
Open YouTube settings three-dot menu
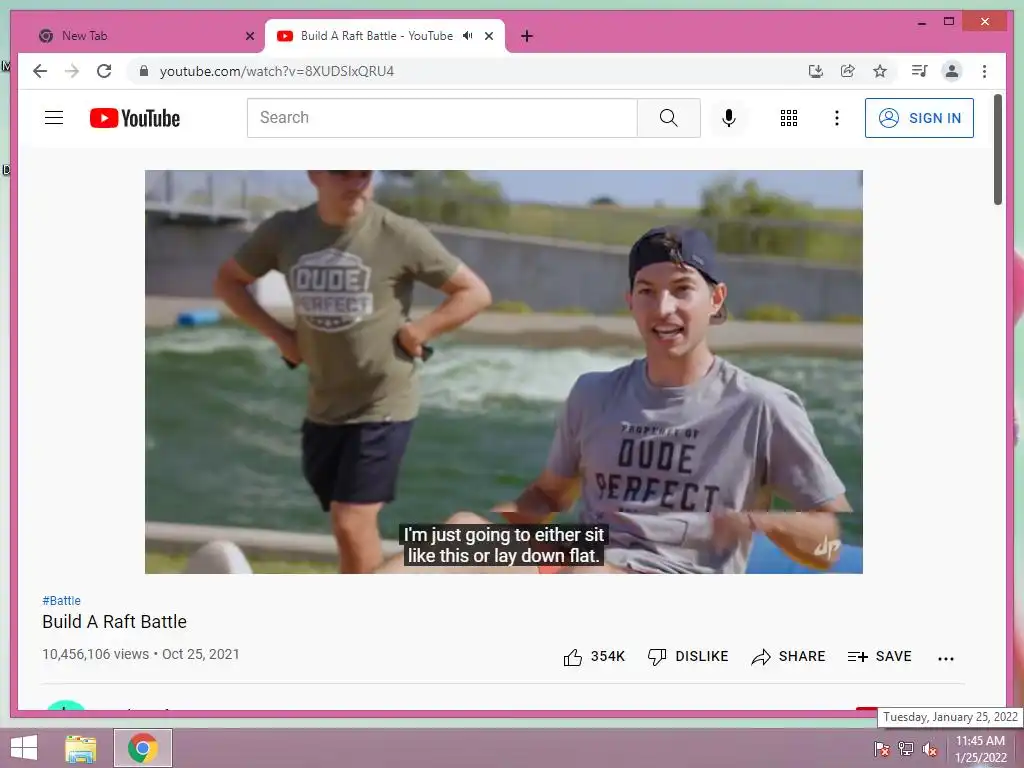coord(837,118)
